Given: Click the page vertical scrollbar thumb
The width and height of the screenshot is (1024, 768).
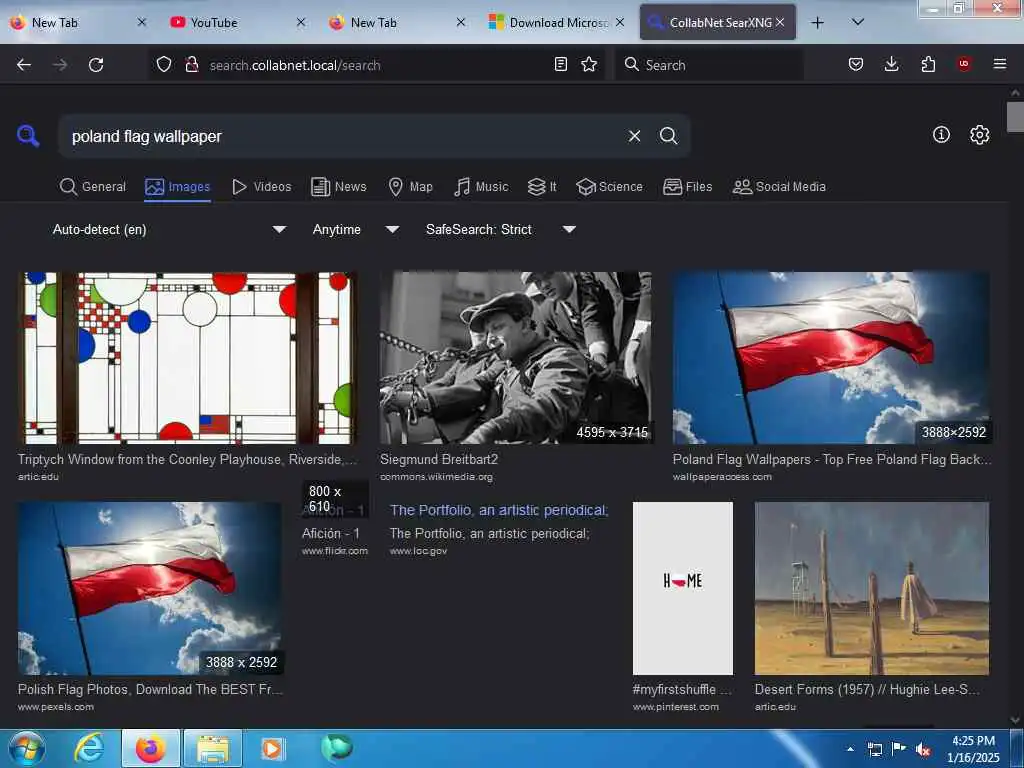Looking at the screenshot, I should pos(1015,117).
